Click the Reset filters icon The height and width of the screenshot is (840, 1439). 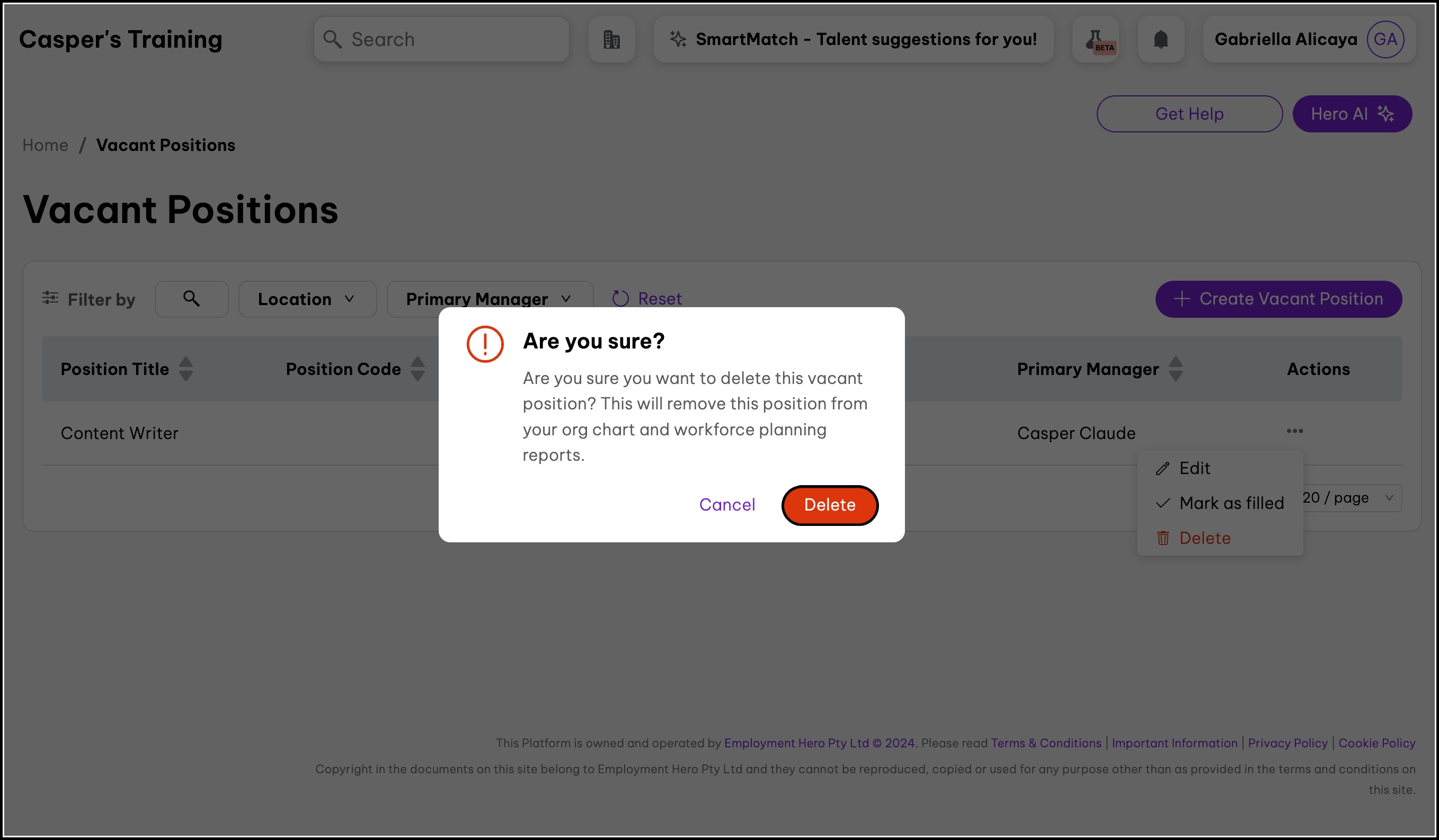621,299
